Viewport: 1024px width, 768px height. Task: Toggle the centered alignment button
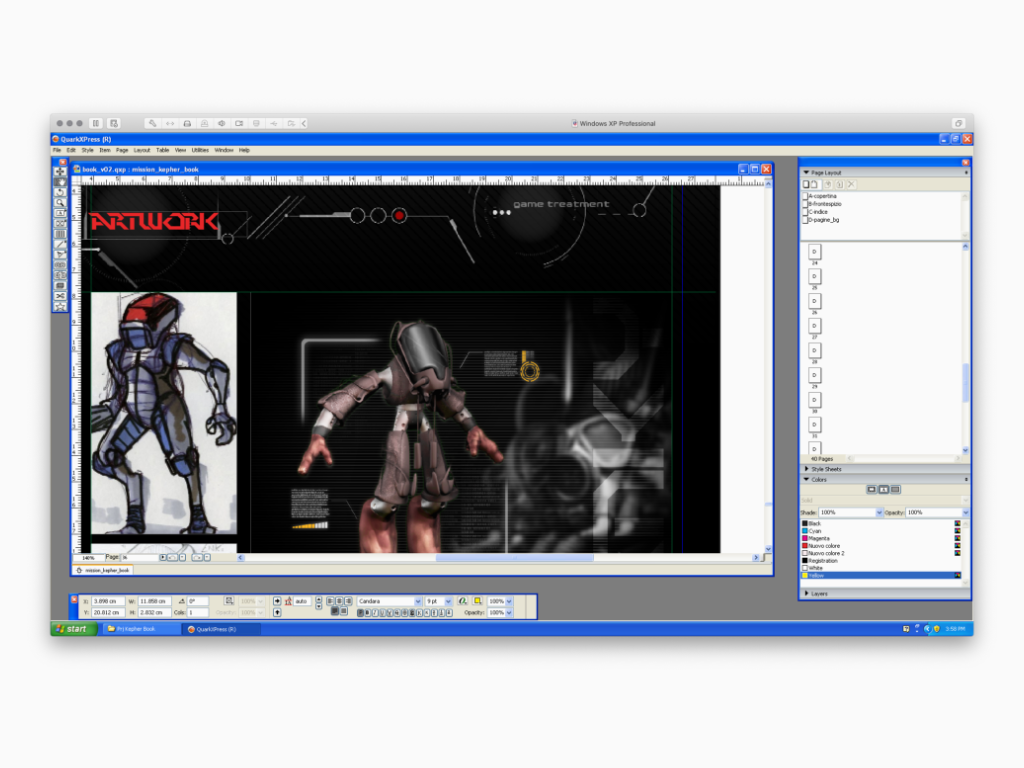(x=339, y=601)
